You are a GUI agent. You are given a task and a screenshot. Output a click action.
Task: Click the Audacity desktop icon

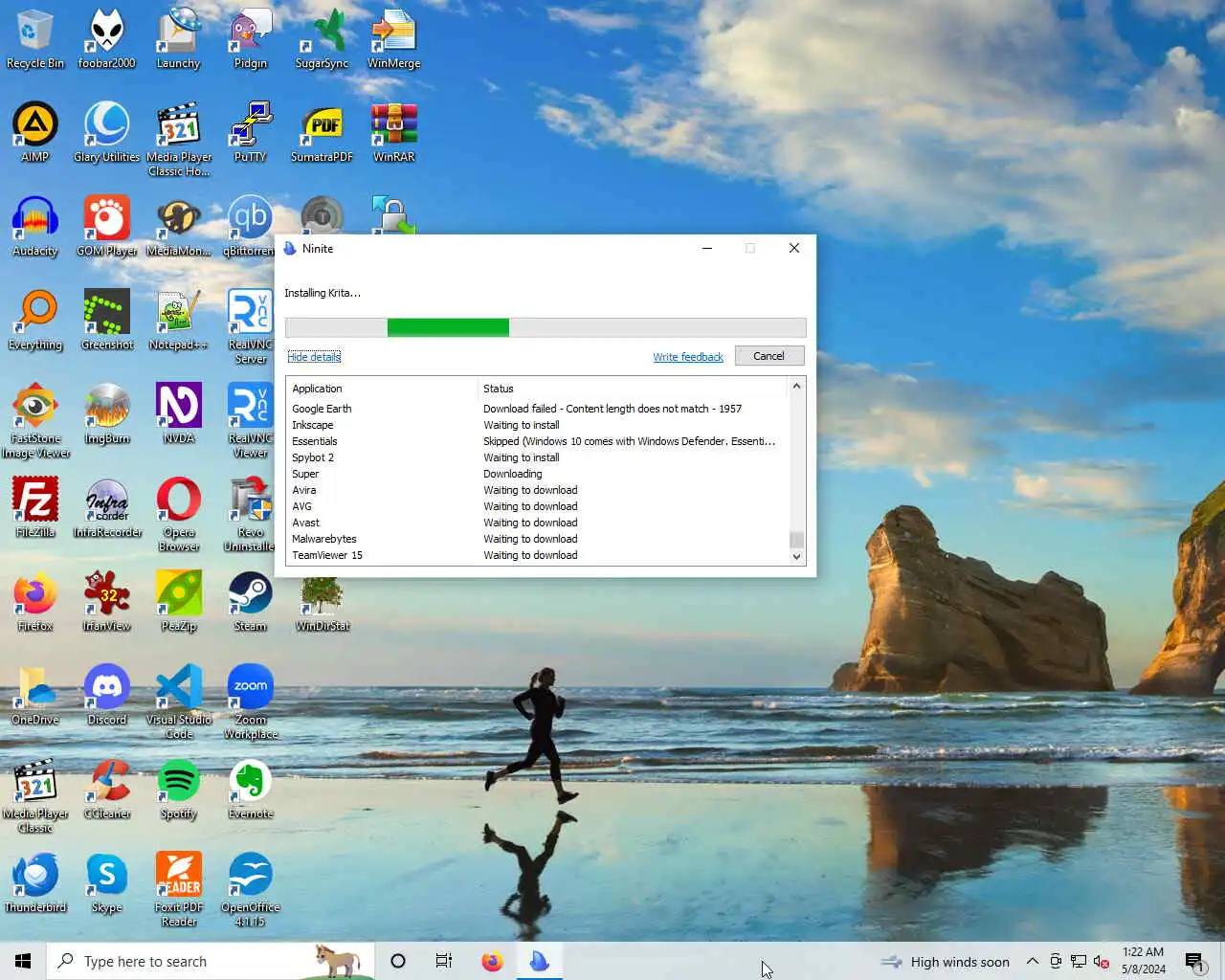(x=34, y=226)
